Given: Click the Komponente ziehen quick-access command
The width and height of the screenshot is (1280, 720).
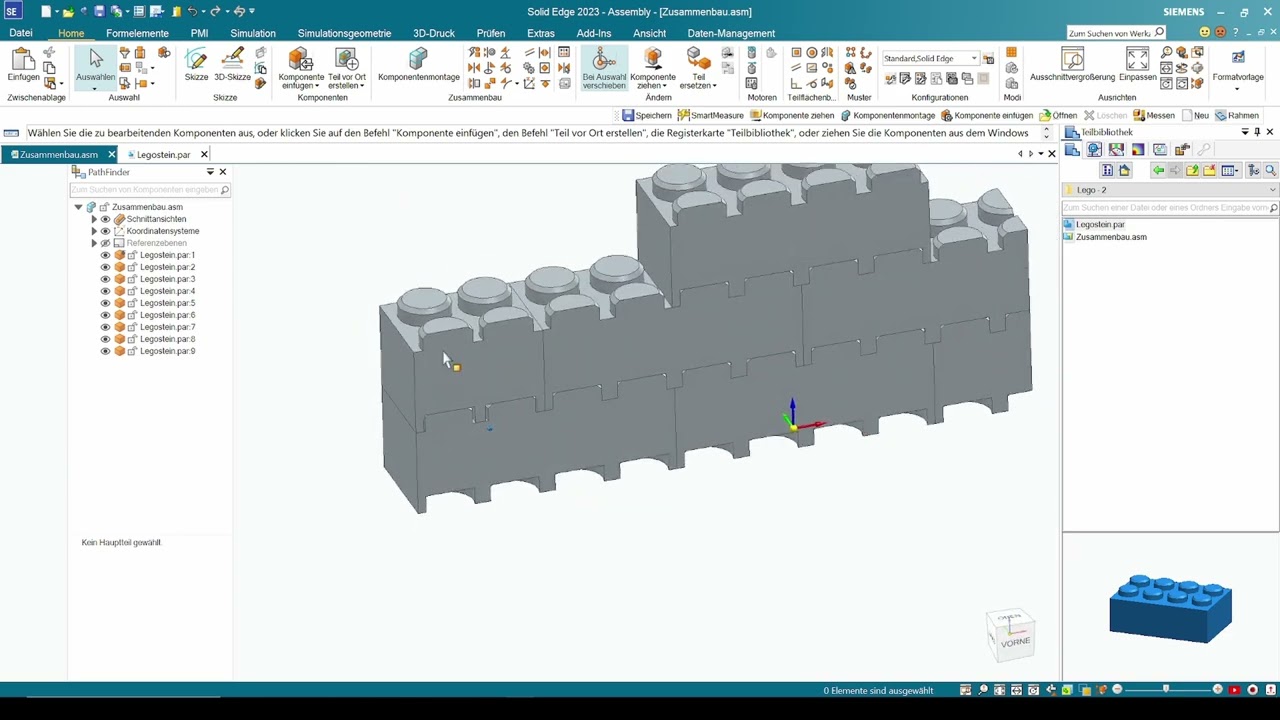Looking at the screenshot, I should coord(792,115).
